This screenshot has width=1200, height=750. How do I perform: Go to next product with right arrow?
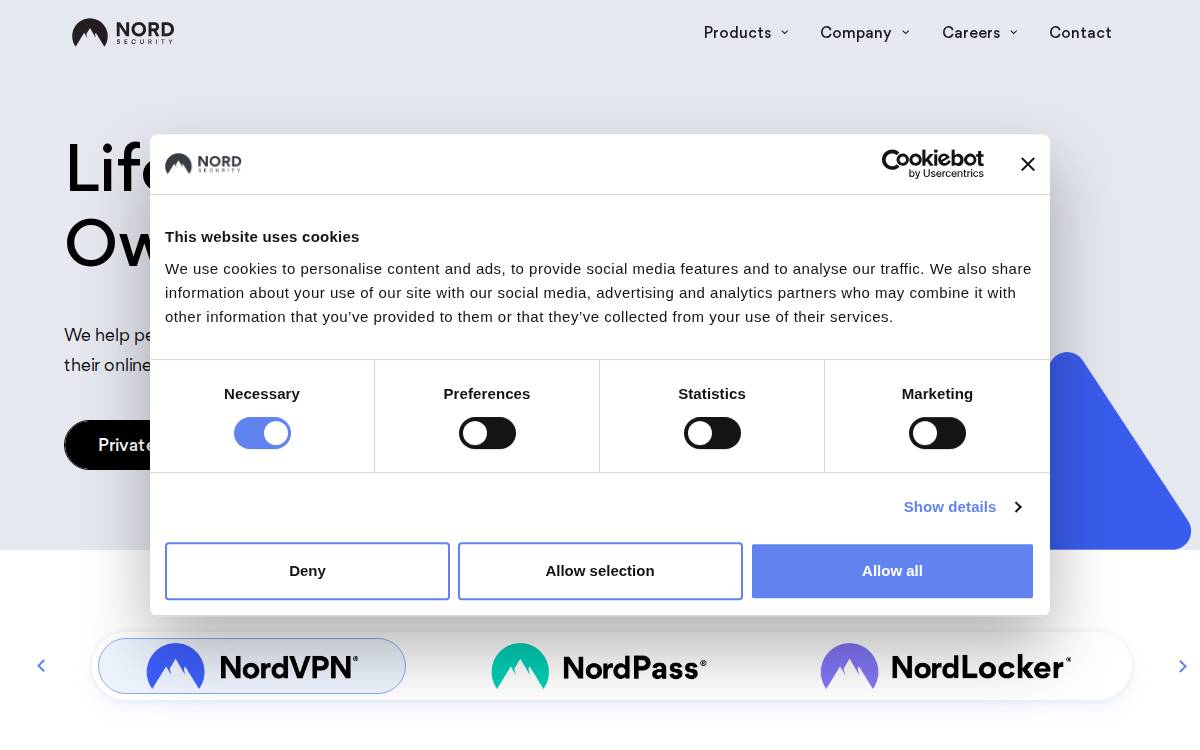pyautogui.click(x=1183, y=666)
